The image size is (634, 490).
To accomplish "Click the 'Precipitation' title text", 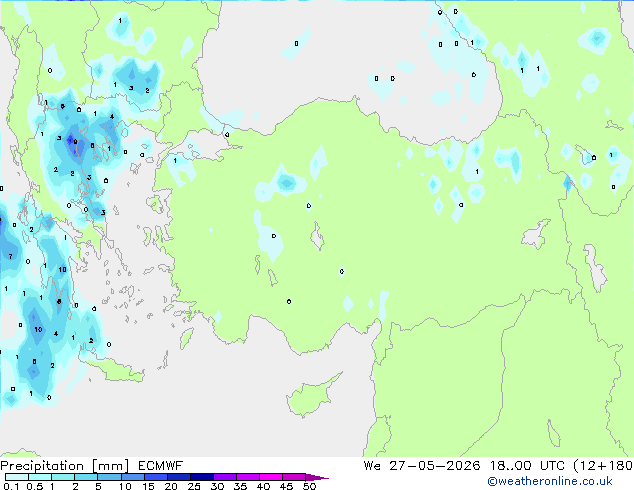I will coord(42,466).
